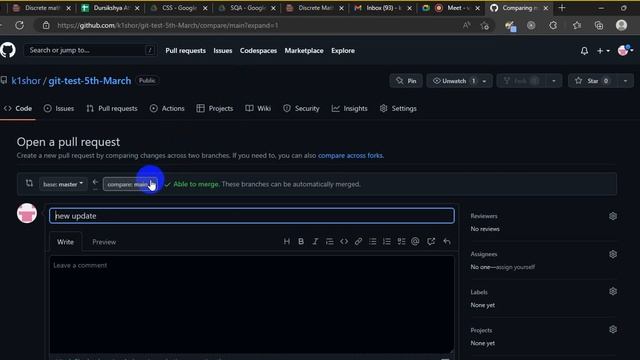Add a link via toolbar icon
This screenshot has width=640, height=360.
358,242
